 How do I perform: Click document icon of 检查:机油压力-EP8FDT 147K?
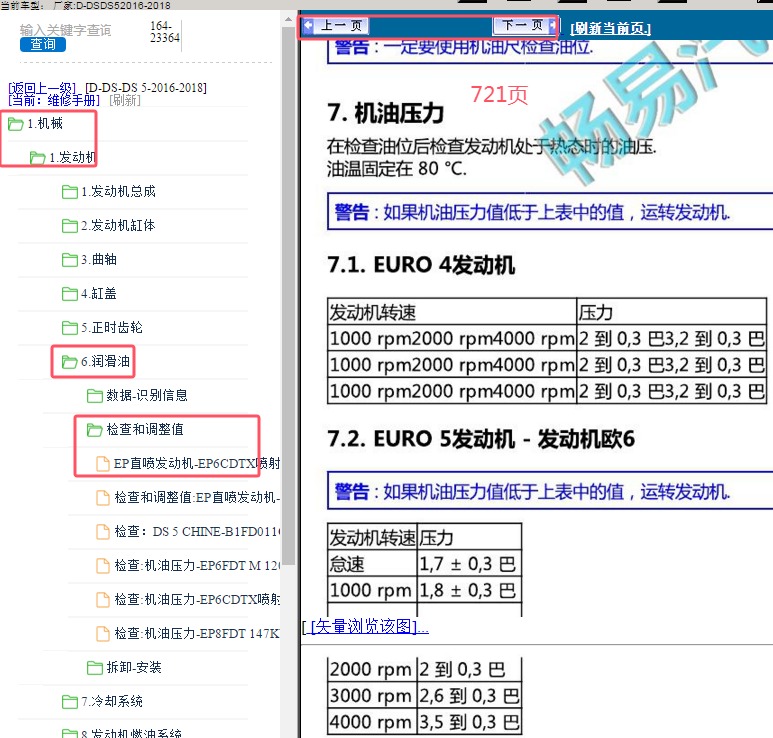click(103, 634)
